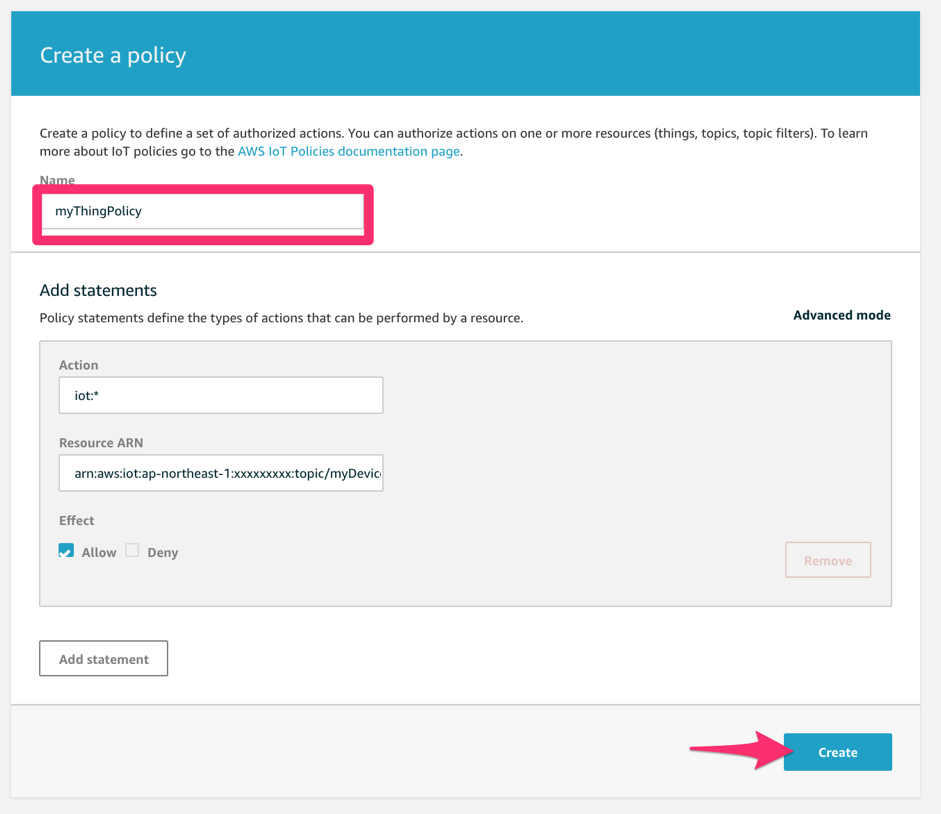
Task: Click the Effect label
Action: 76,521
